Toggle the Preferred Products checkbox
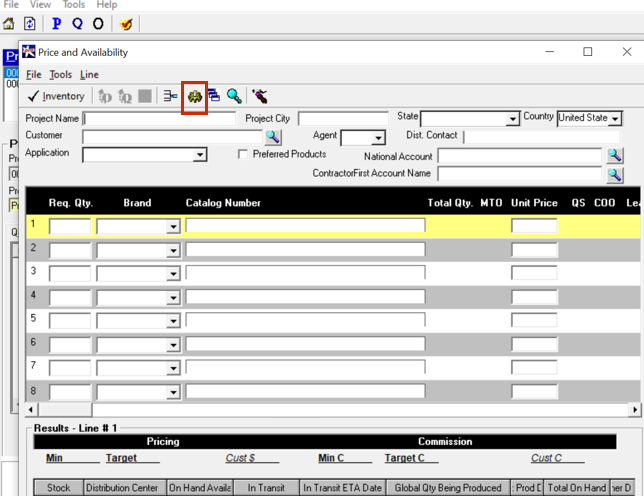 (x=243, y=154)
